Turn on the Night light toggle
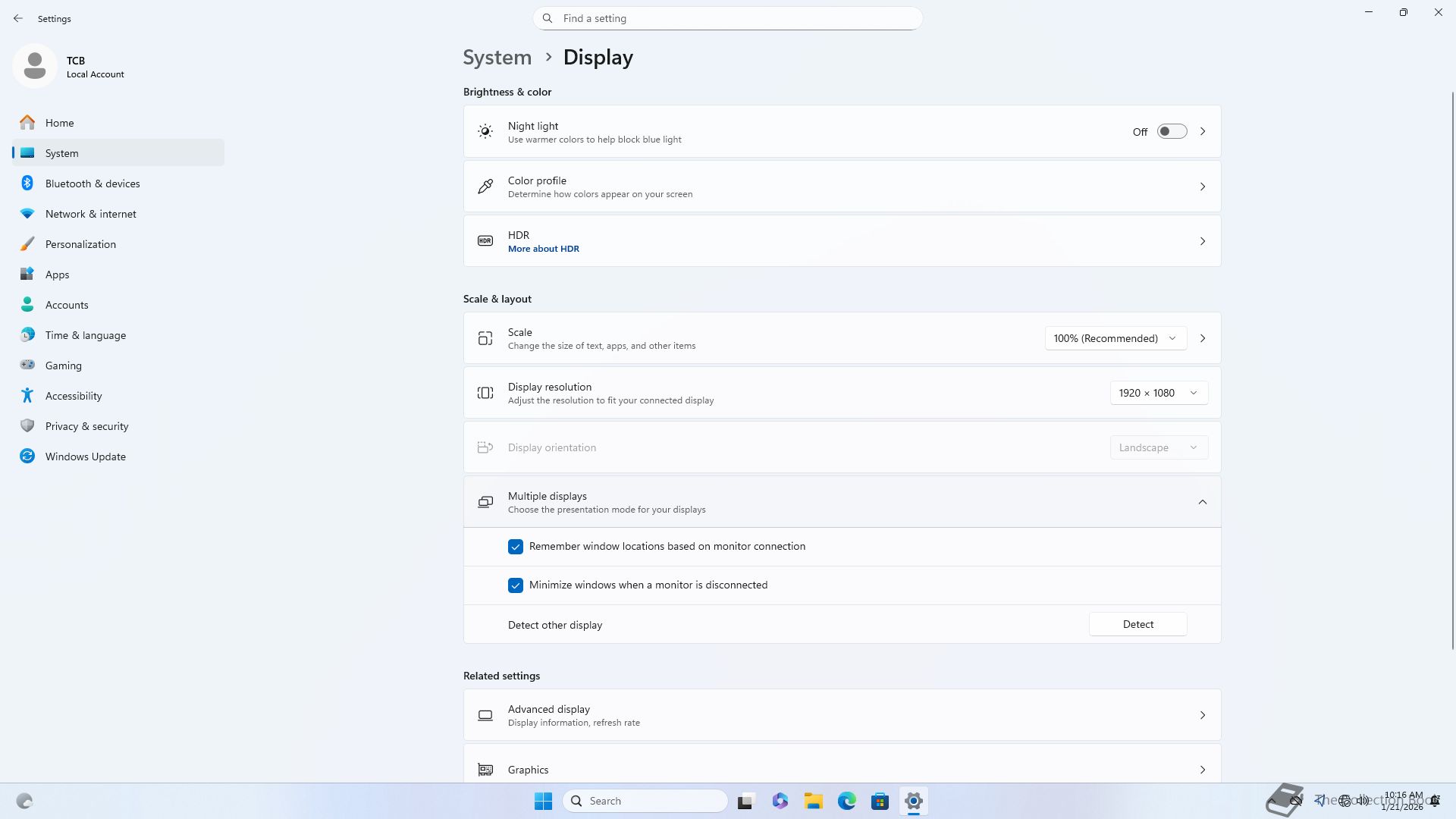 [1171, 132]
